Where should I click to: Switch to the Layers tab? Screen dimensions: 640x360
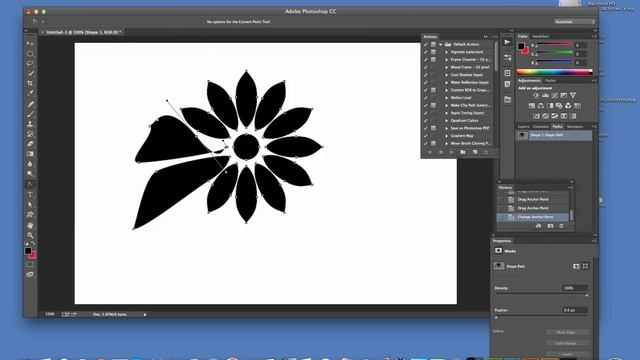pos(523,127)
